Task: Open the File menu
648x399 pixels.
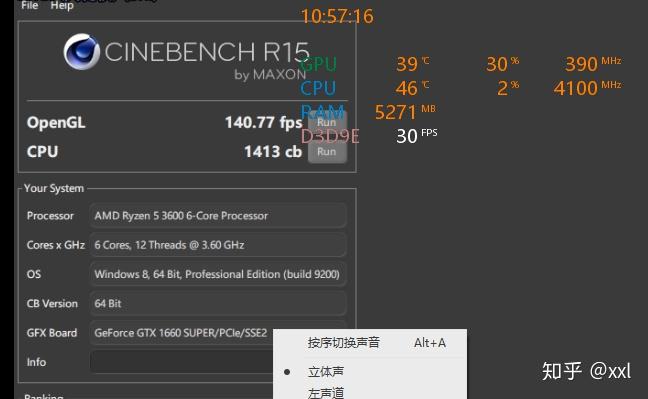Action: 30,5
